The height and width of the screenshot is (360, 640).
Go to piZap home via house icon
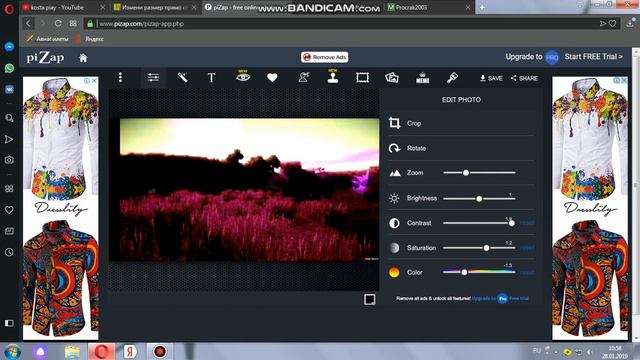pyautogui.click(x=83, y=58)
